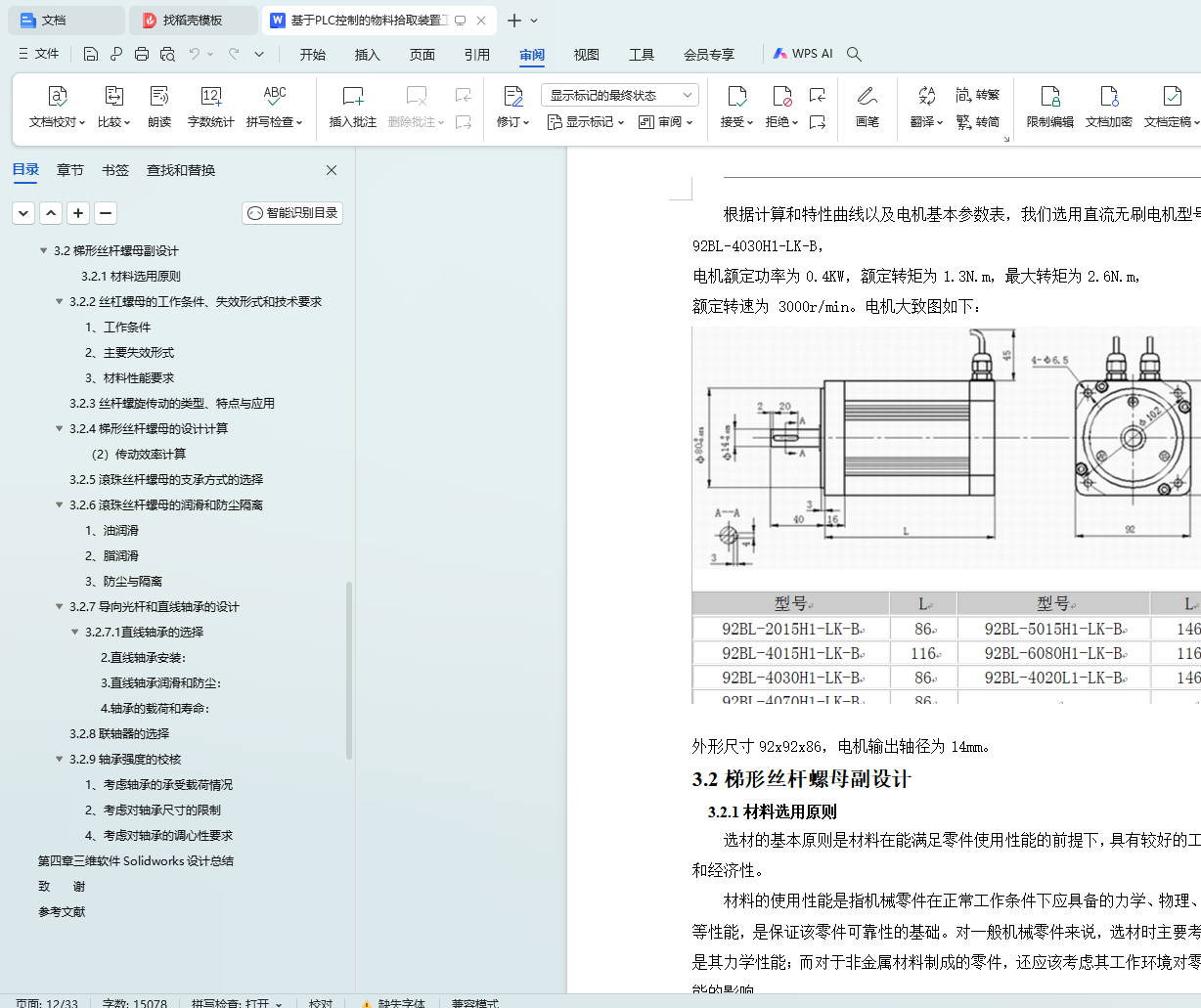Click the collapse-all up chevron button
The height and width of the screenshot is (1008, 1201).
tap(51, 212)
